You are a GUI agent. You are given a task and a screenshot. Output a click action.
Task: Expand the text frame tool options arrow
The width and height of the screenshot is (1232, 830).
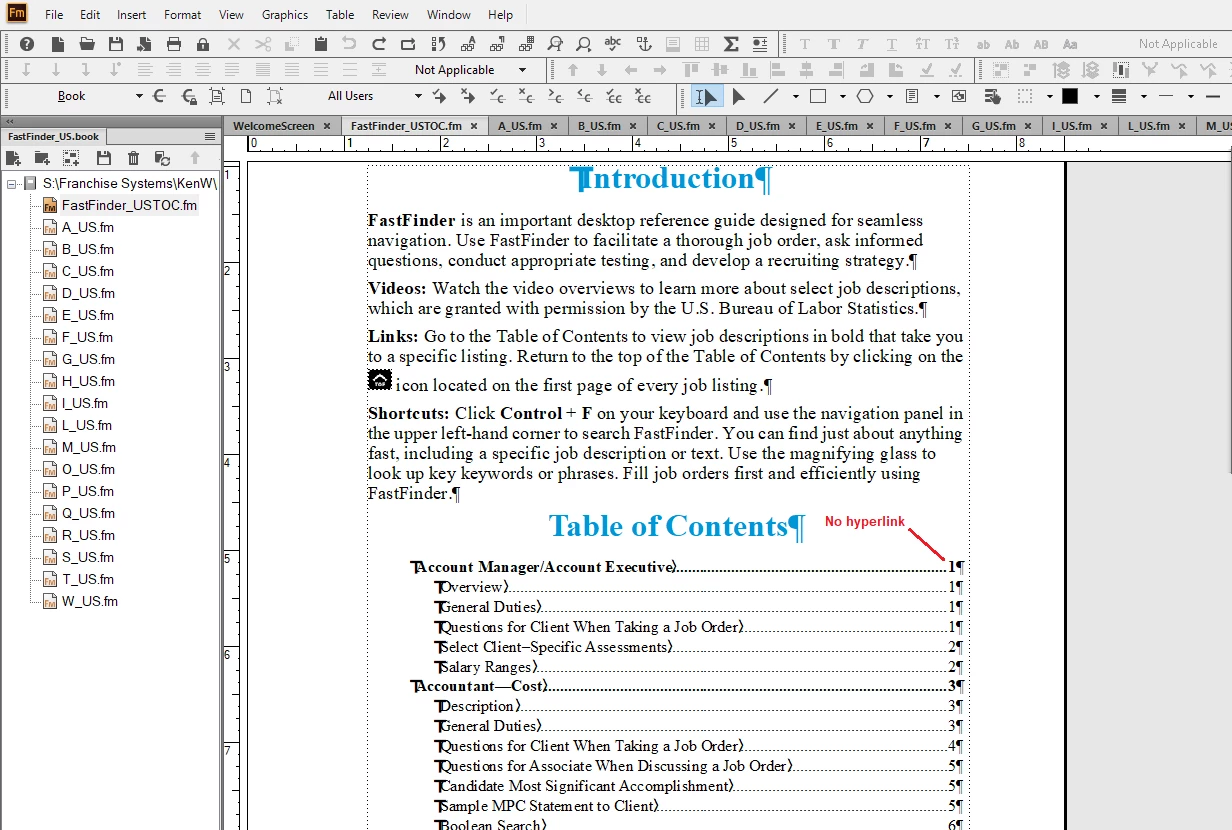pyautogui.click(x=936, y=96)
